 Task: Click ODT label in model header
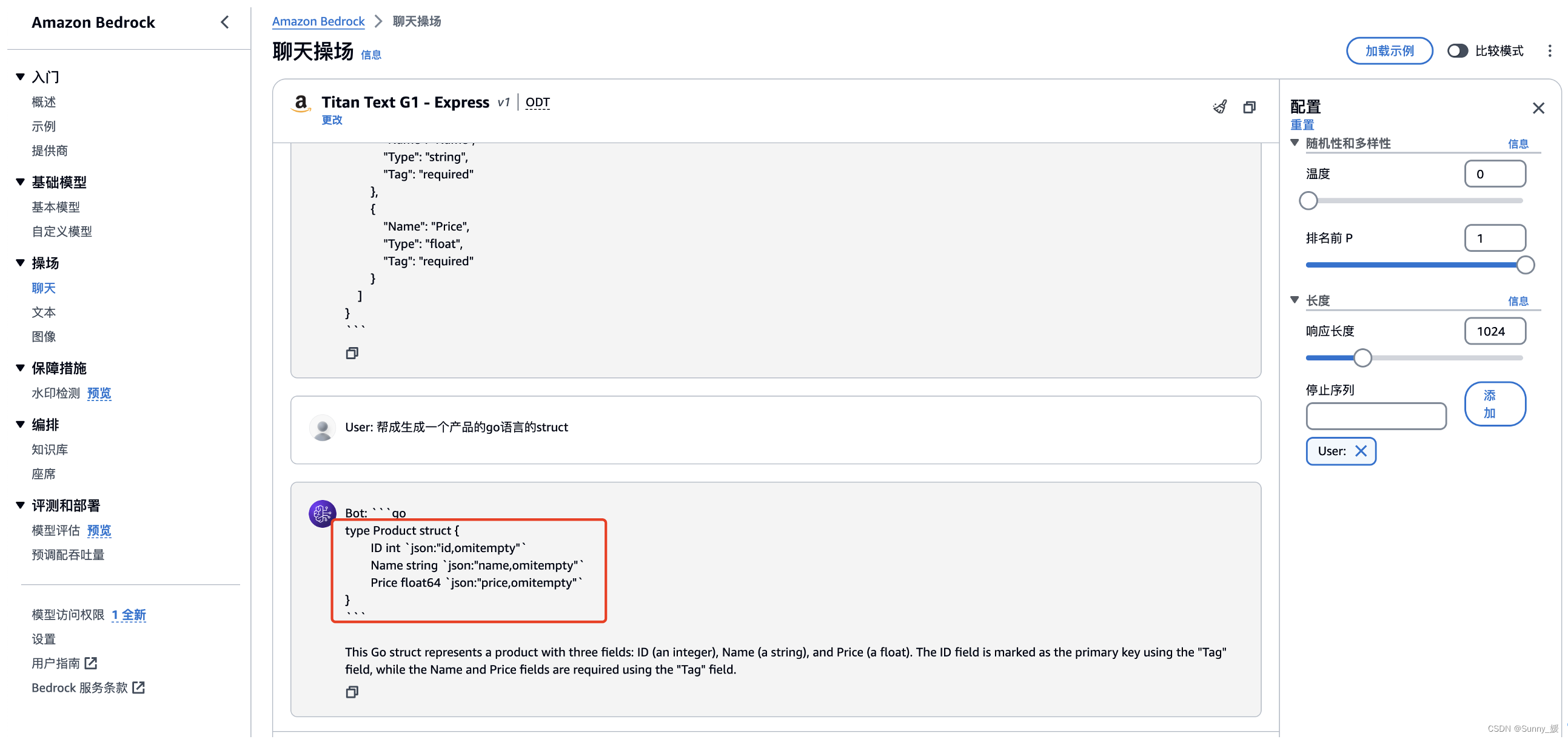(537, 103)
